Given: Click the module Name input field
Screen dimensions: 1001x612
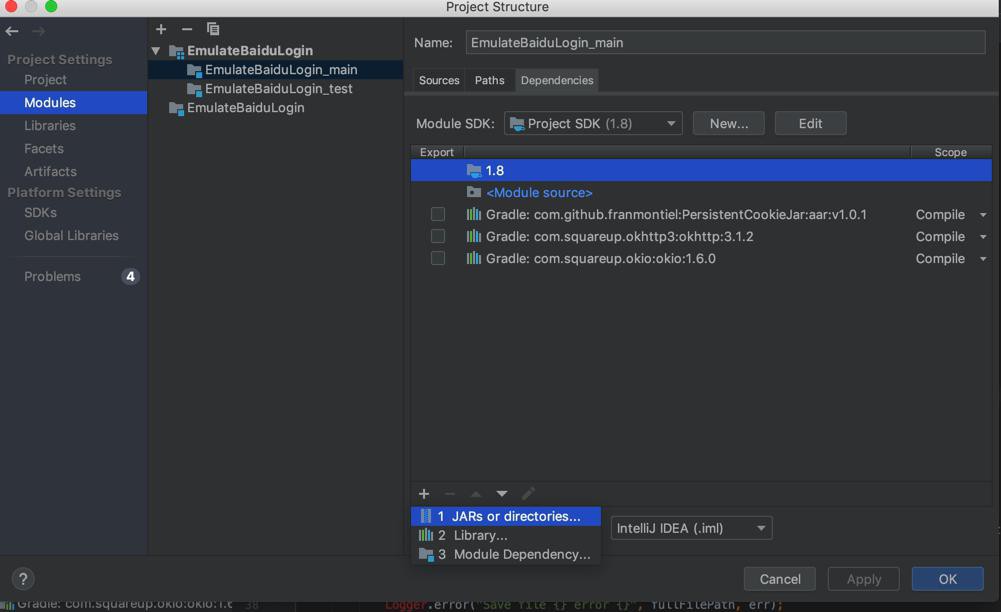Looking at the screenshot, I should [x=725, y=43].
